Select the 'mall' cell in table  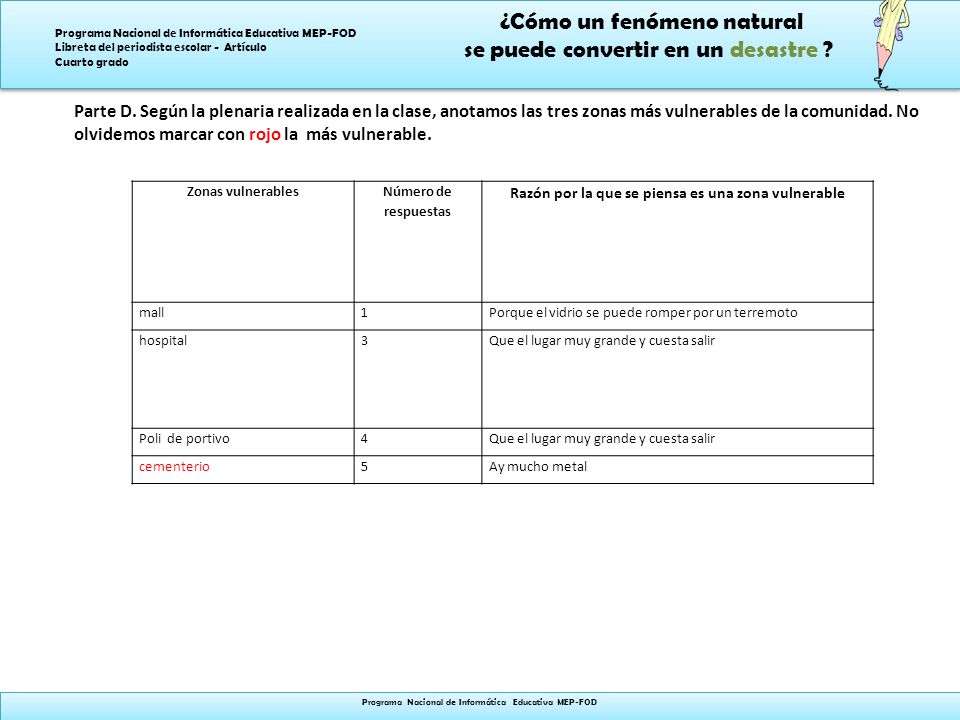coord(243,316)
